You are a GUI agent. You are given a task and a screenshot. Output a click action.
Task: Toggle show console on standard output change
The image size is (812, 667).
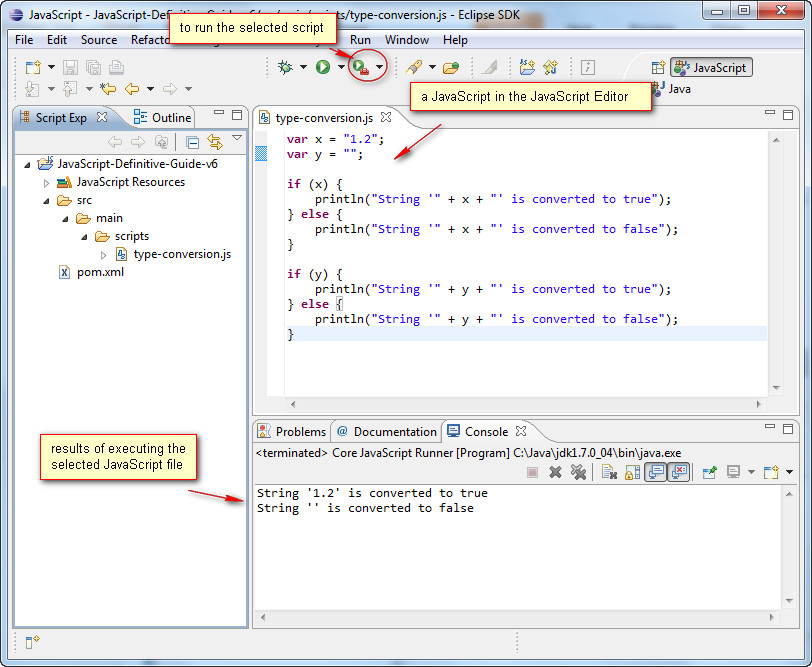pos(655,471)
